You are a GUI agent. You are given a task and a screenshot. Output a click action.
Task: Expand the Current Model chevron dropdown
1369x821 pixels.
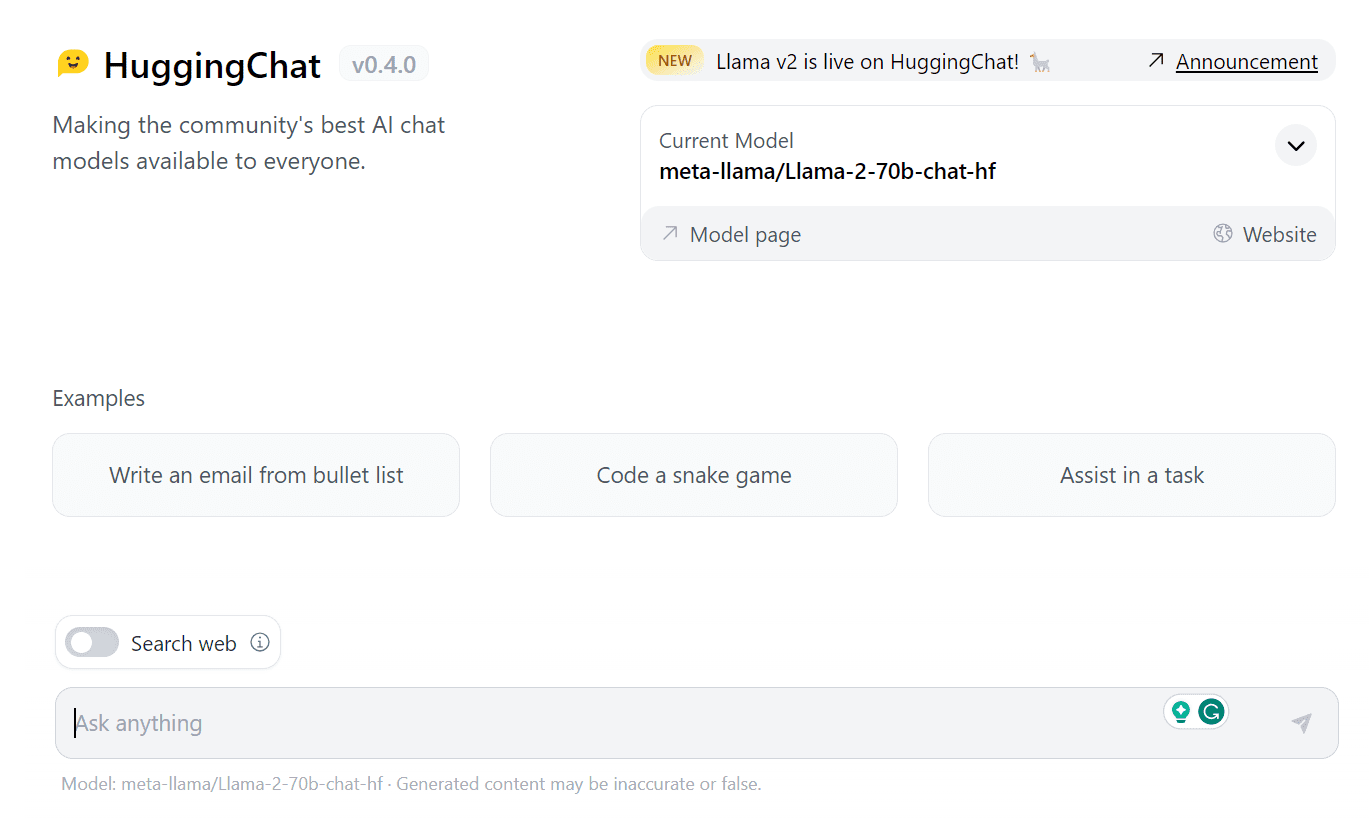click(x=1296, y=146)
